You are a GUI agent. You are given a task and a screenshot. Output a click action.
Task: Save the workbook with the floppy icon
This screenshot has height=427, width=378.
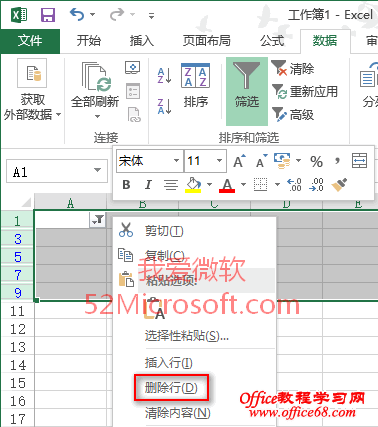48,15
